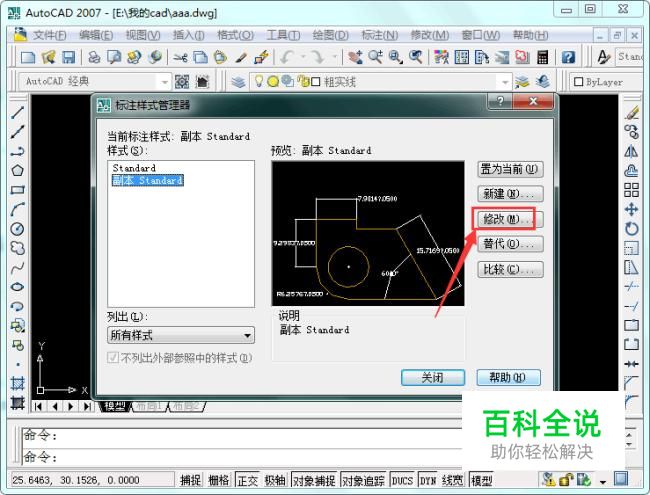Click the 替代(O)... button
Image resolution: width=650 pixels, height=495 pixels.
(x=510, y=244)
